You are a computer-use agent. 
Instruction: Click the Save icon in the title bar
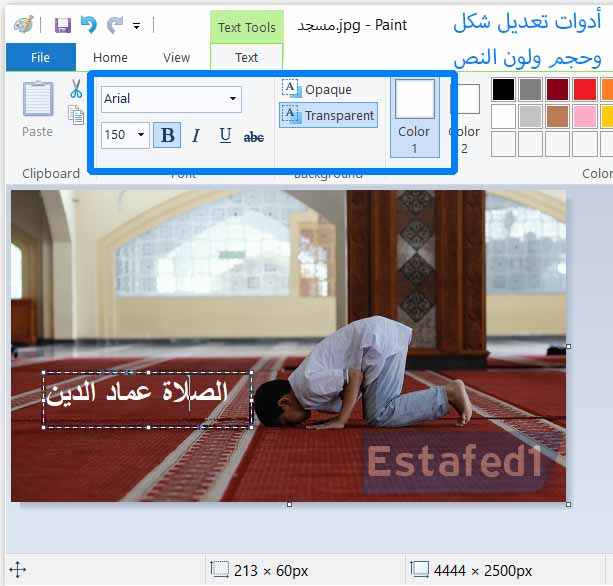pyautogui.click(x=63, y=25)
